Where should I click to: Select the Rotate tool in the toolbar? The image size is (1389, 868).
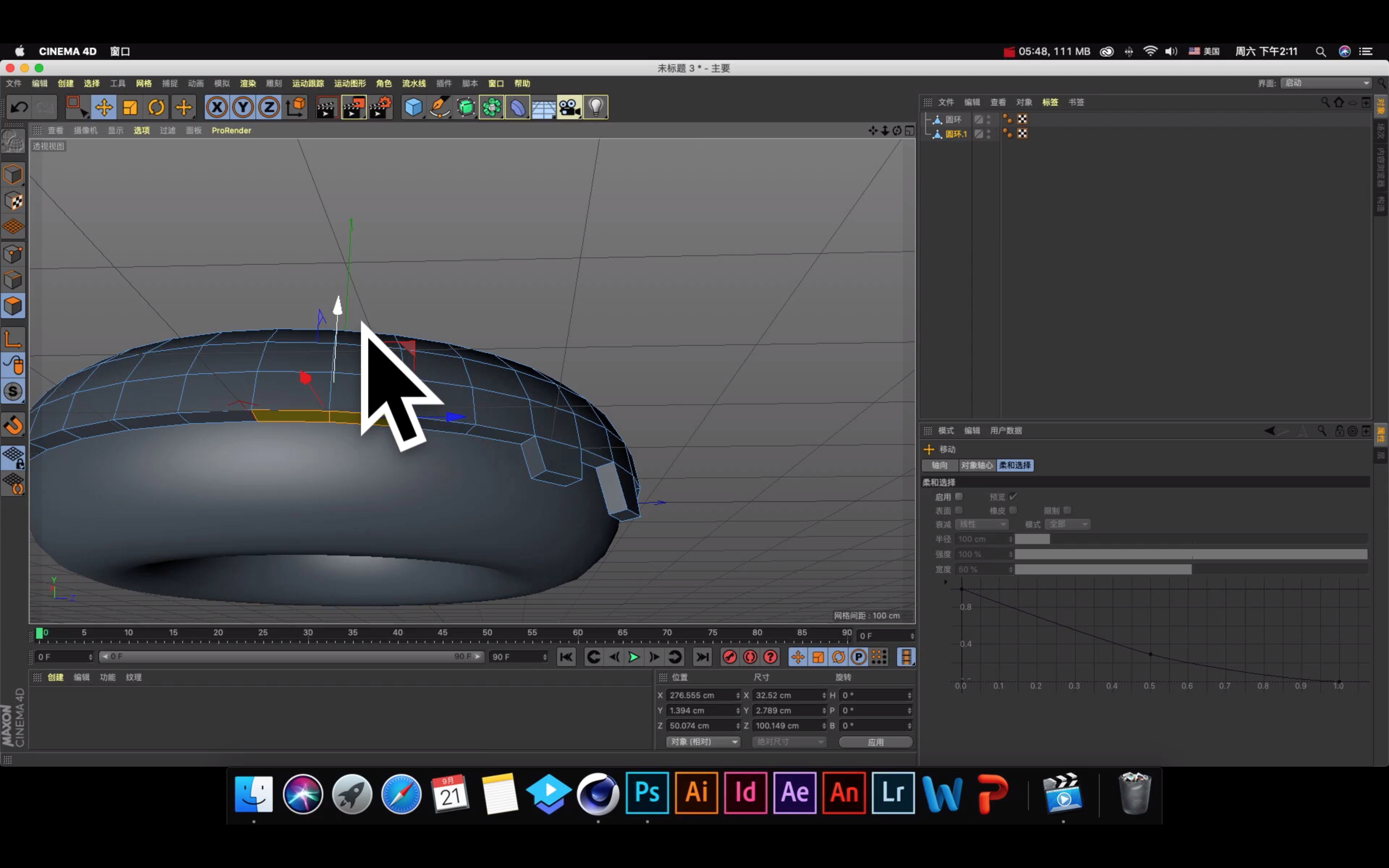coord(156,108)
